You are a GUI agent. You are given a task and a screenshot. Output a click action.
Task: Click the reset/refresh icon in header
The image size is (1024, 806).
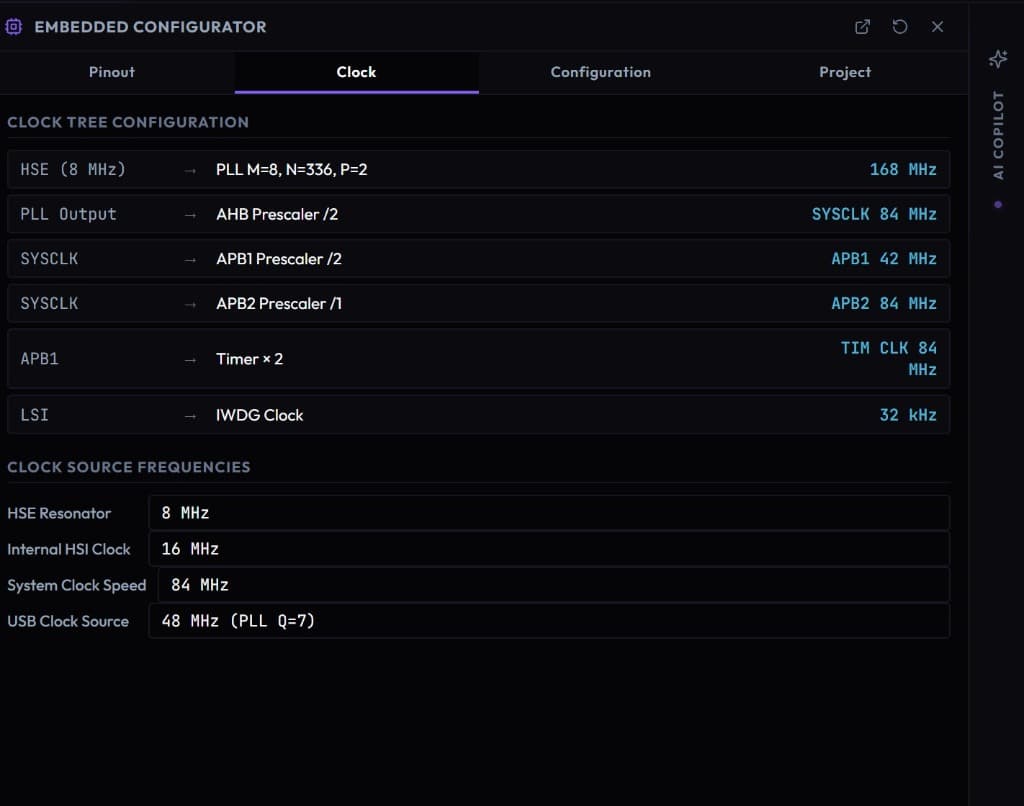click(x=900, y=27)
